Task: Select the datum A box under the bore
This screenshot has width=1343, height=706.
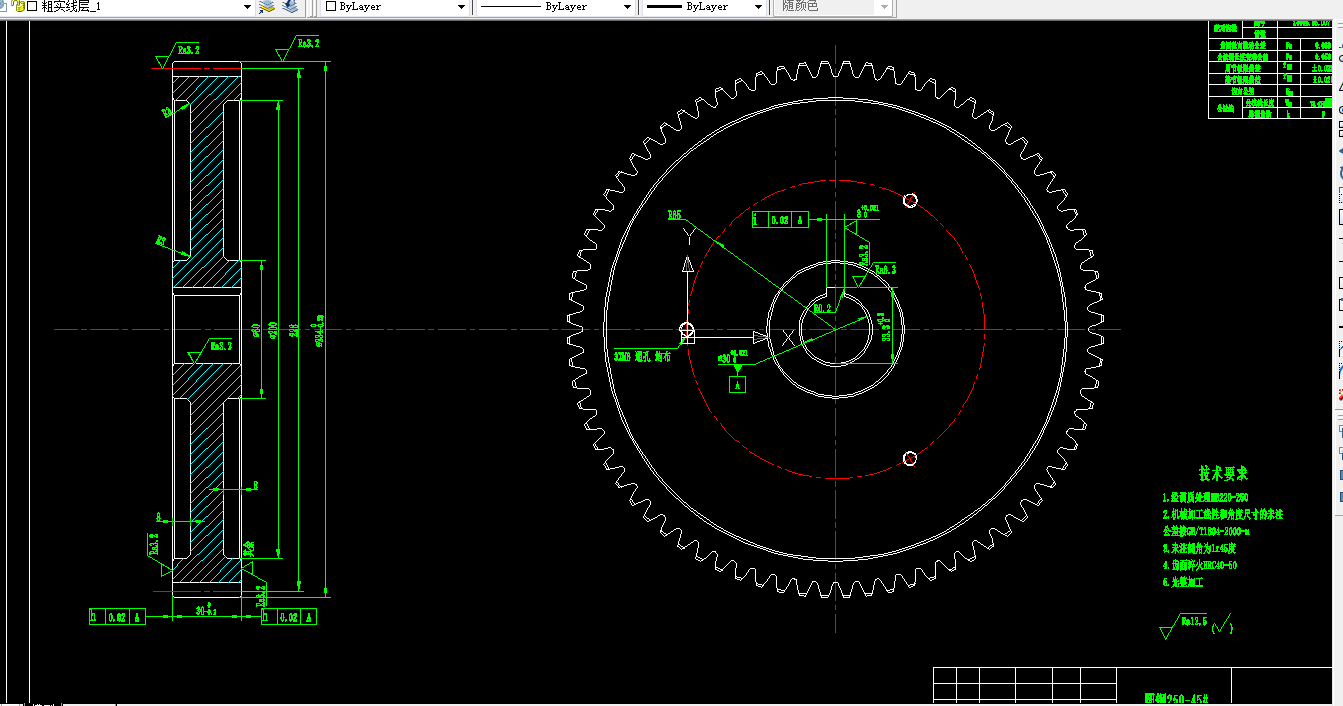Action: click(x=737, y=384)
